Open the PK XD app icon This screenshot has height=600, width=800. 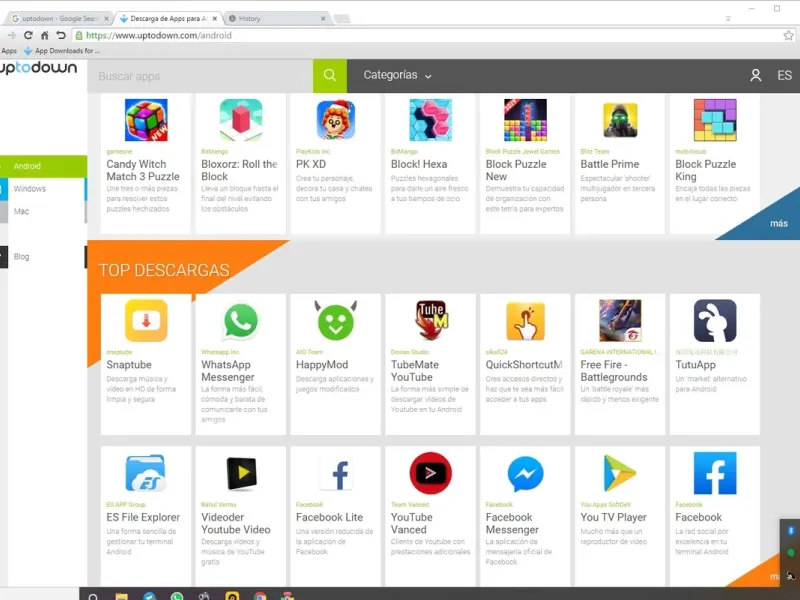click(336, 120)
